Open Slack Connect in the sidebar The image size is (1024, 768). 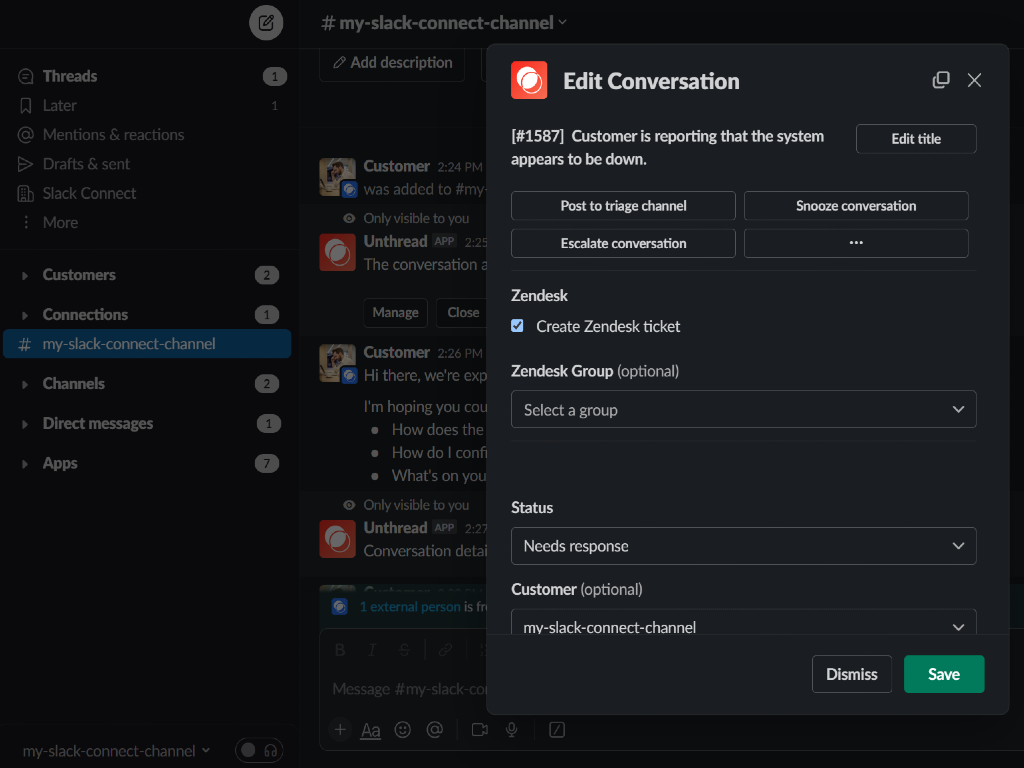click(89, 193)
